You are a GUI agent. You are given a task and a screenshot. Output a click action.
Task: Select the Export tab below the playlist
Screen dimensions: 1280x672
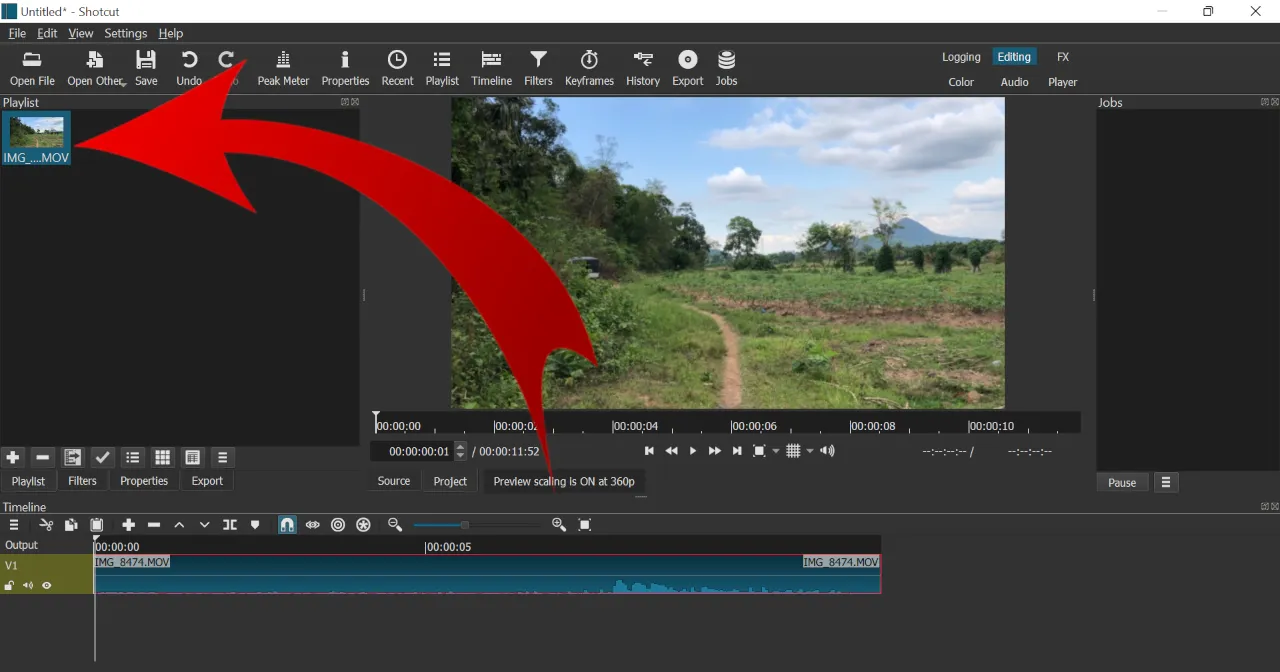[207, 481]
